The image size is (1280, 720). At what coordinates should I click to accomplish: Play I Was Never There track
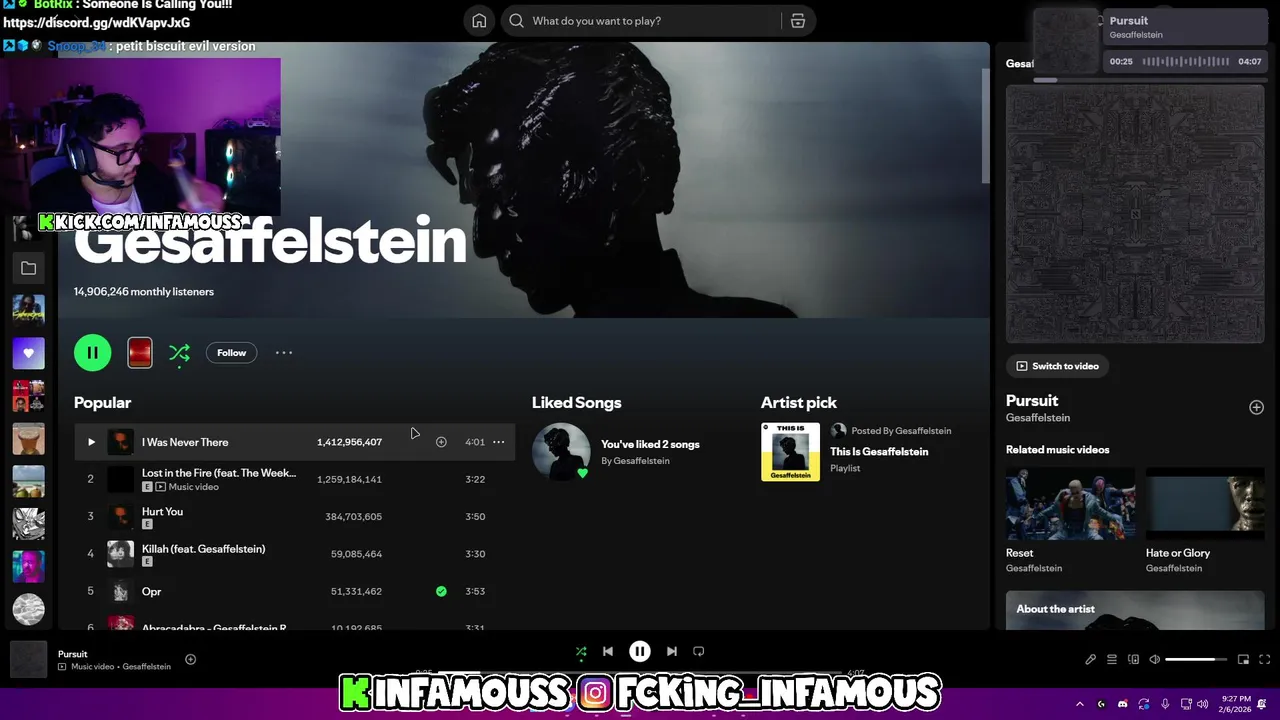(91, 442)
